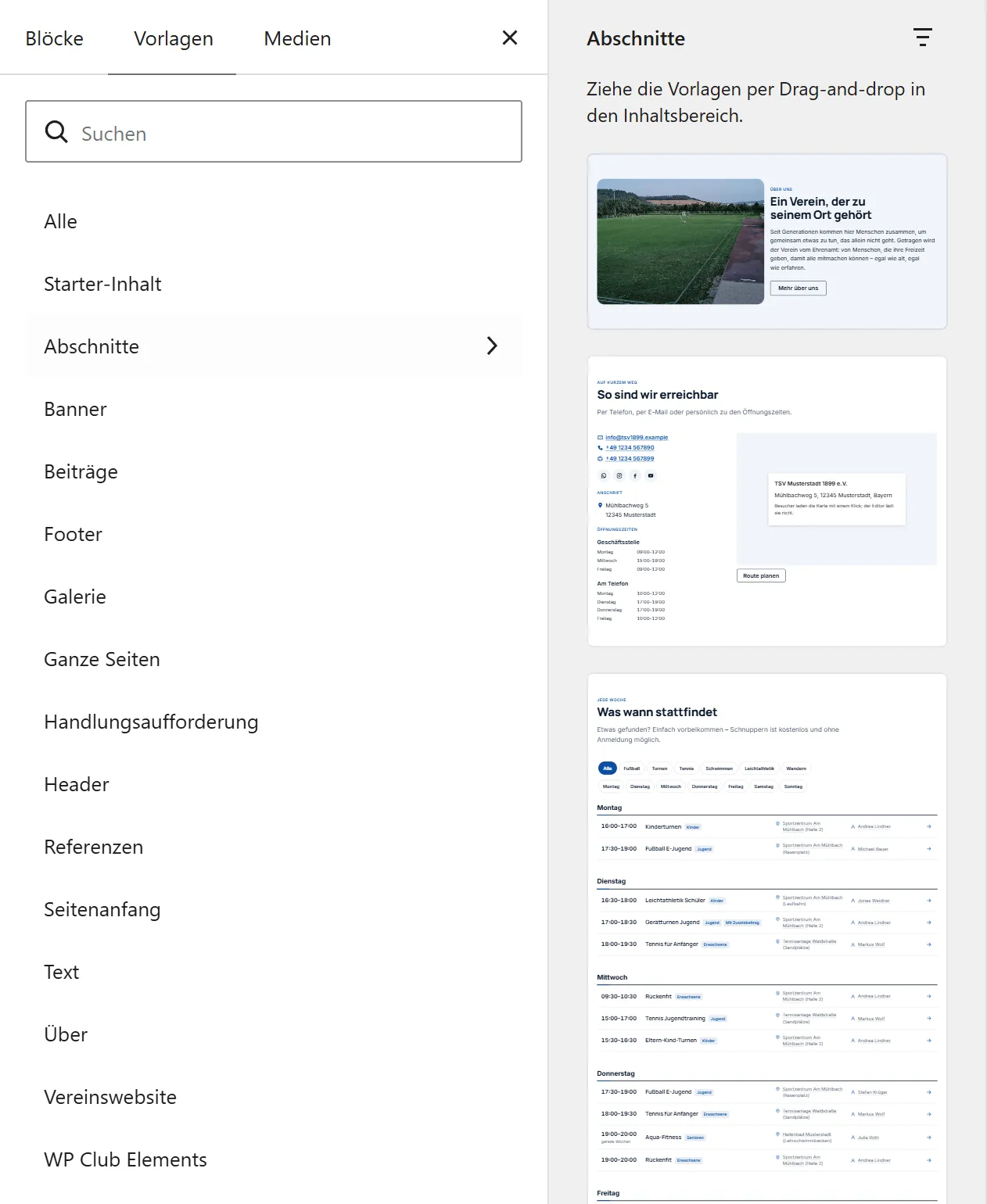Insert the 'Was wann stattfindet' schedule pattern
This screenshot has height=1204, width=987.
(x=767, y=938)
